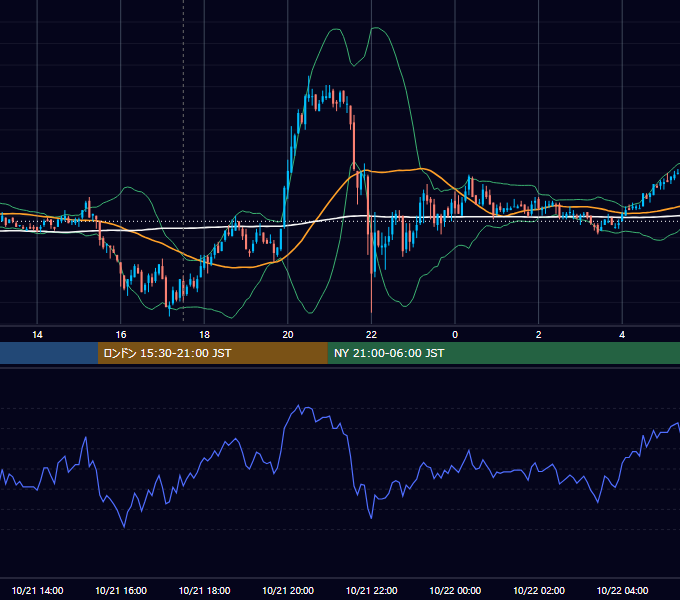This screenshot has width=680, height=600.
Task: Click the upper time axis label 0
Action: pyautogui.click(x=455, y=335)
